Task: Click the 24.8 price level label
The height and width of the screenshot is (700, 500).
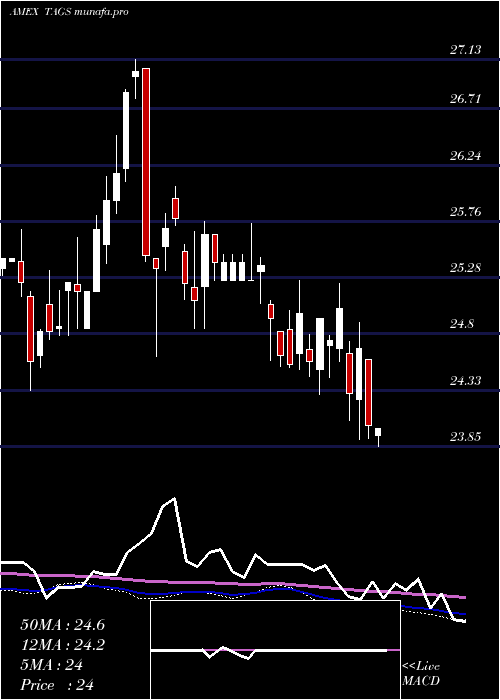Action: coord(462,324)
